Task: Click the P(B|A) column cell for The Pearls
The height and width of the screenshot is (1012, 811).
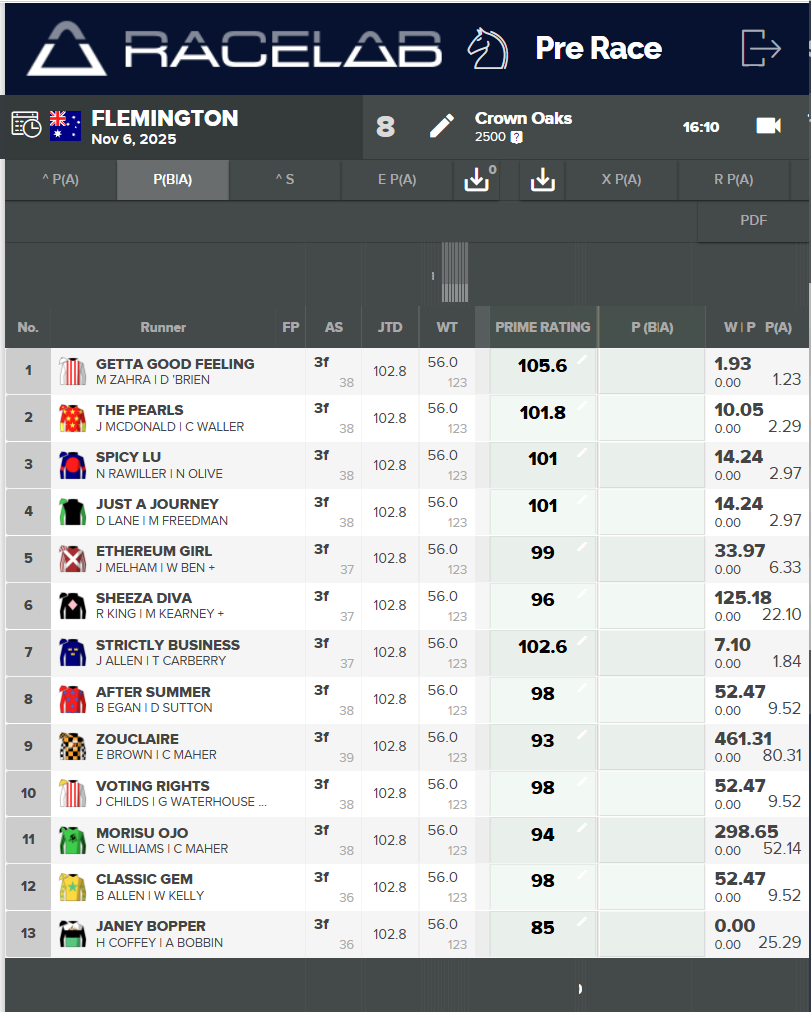Action: coord(652,418)
